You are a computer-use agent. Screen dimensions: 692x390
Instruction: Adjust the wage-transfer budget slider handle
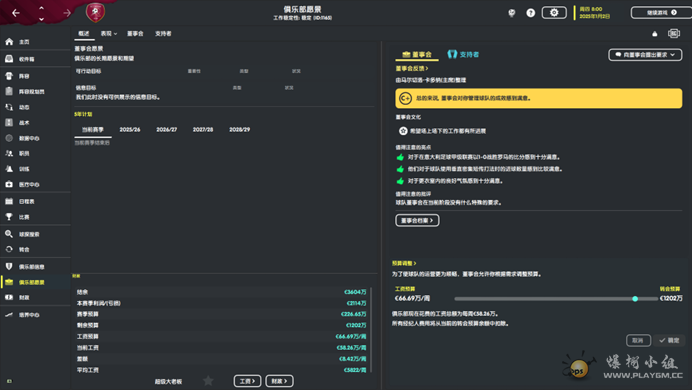pyautogui.click(x=635, y=299)
